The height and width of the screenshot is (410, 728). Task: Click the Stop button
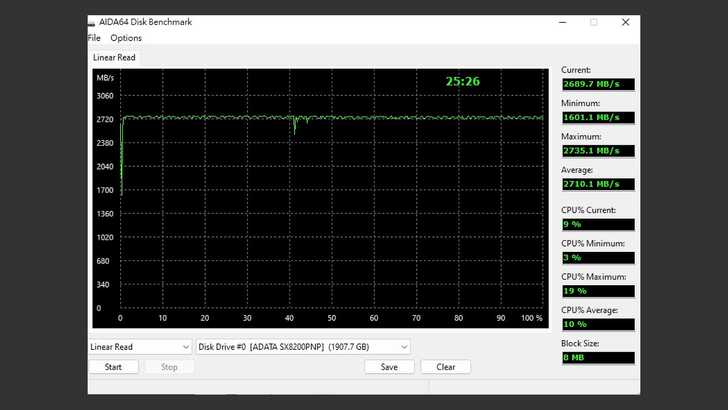(169, 367)
